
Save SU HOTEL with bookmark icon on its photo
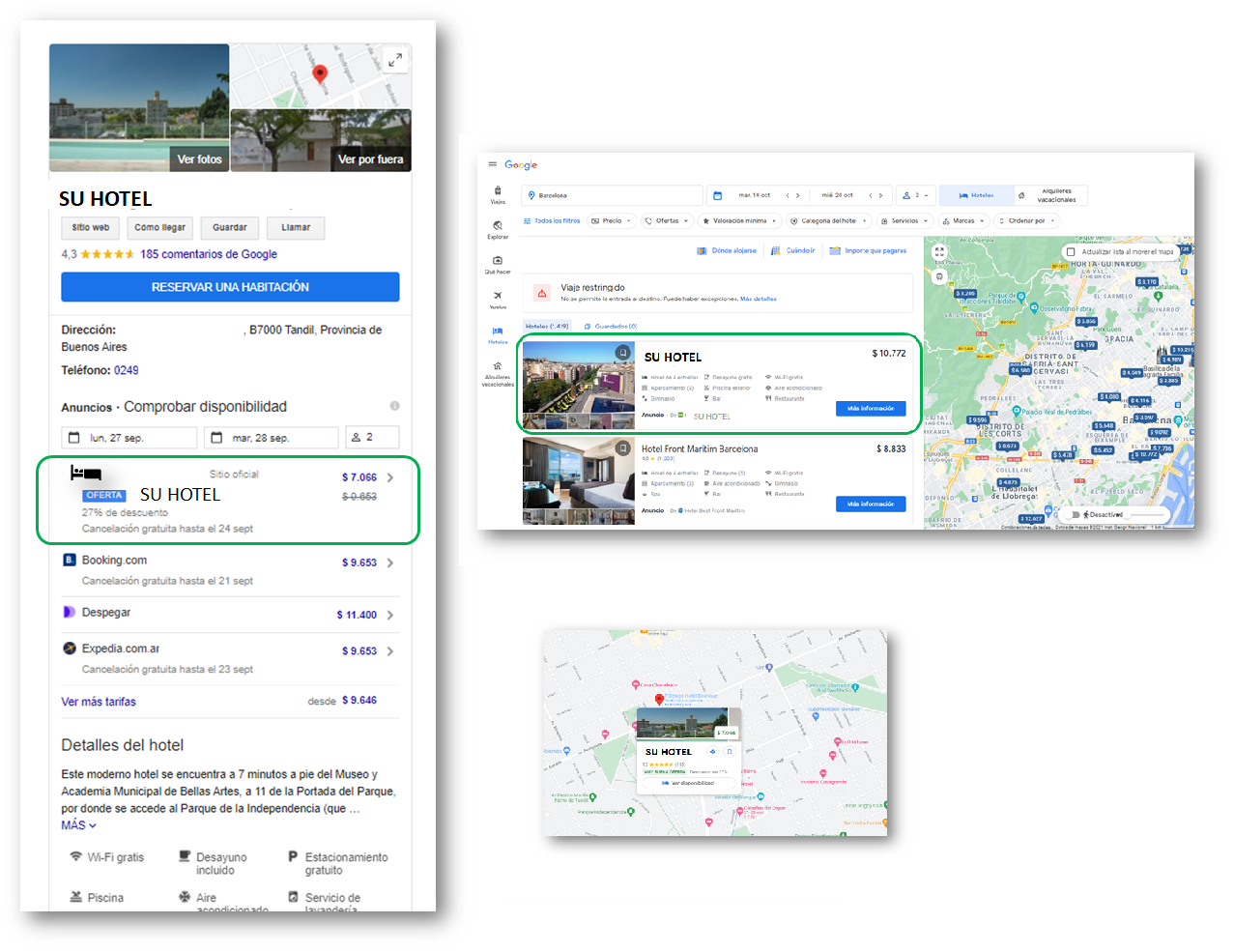pos(623,353)
